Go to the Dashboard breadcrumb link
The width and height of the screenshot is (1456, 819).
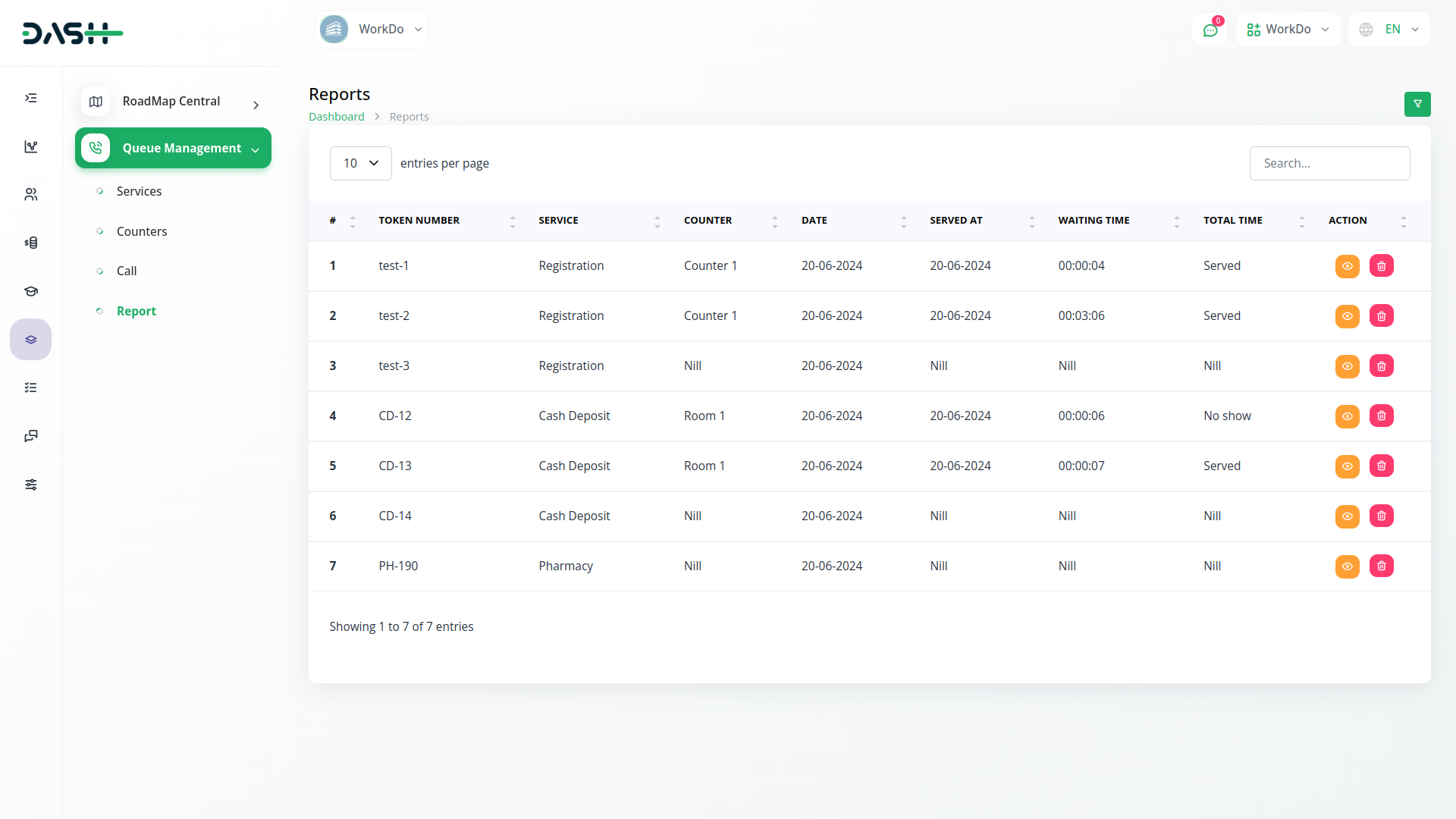336,117
